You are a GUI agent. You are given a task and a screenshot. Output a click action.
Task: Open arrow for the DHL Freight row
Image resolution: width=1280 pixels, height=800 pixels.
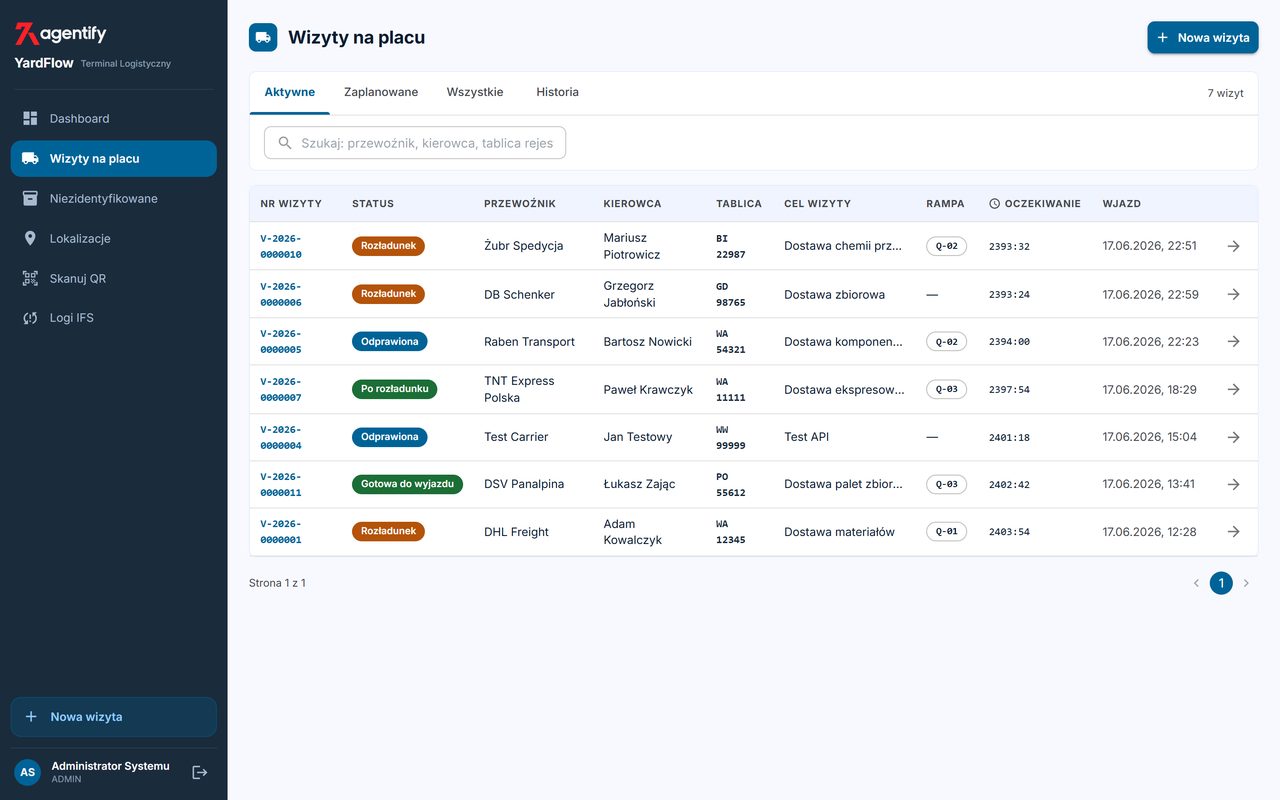pos(1234,532)
